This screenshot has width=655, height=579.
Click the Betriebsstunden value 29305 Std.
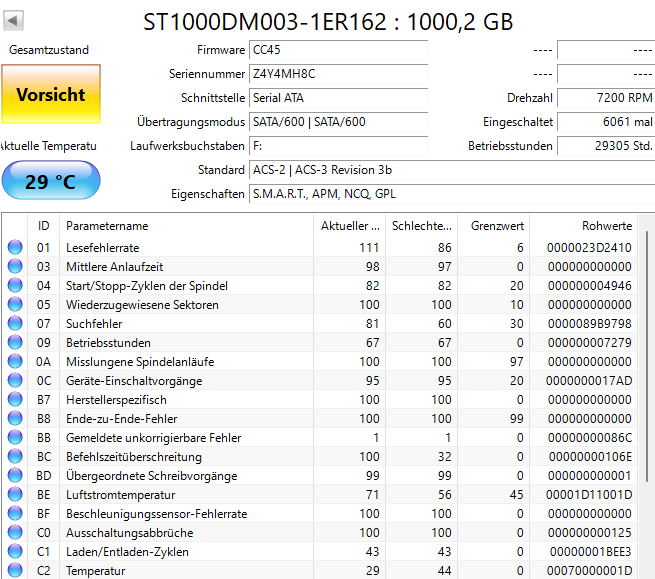pos(606,146)
